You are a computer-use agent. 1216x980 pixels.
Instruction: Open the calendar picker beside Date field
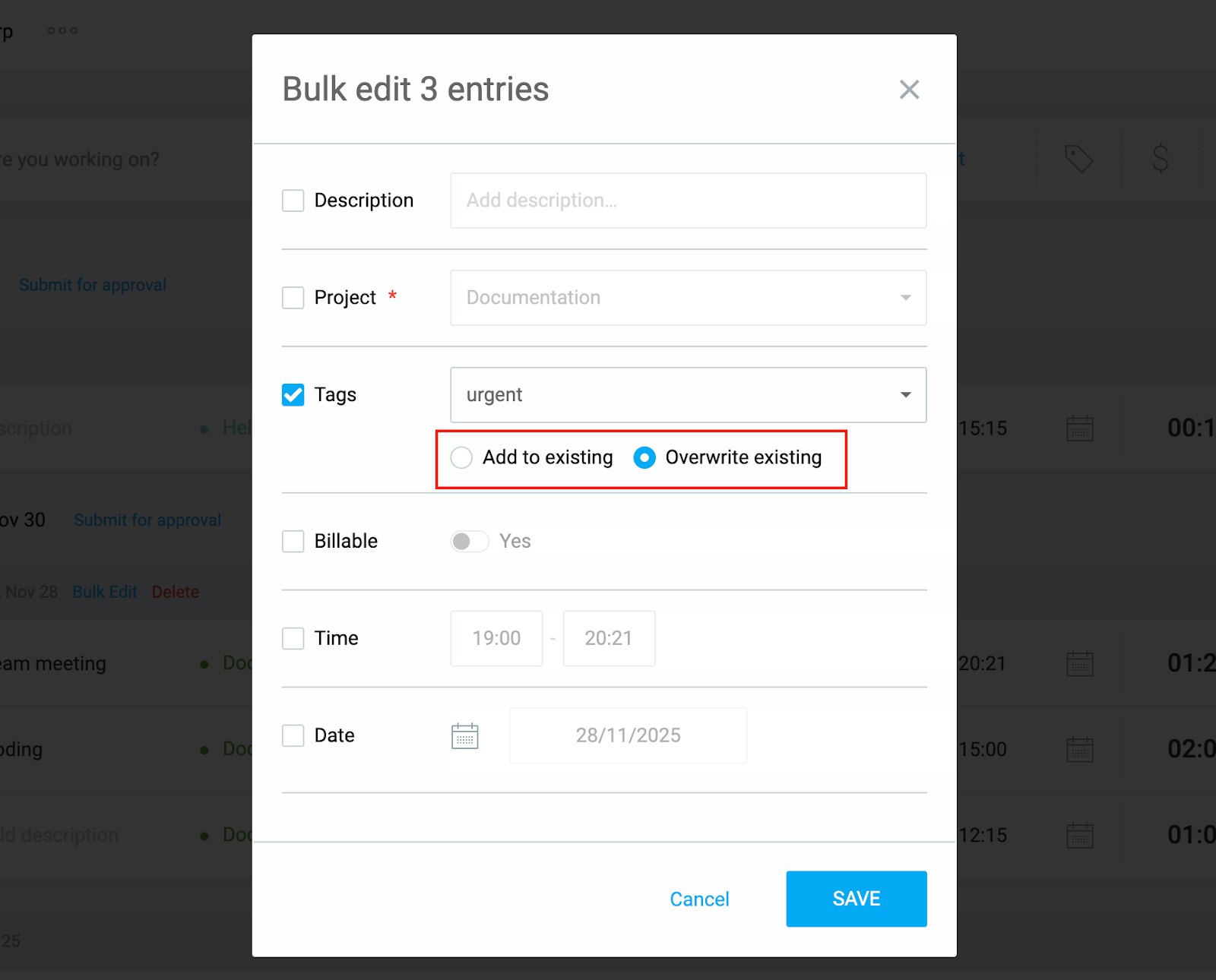tap(465, 735)
